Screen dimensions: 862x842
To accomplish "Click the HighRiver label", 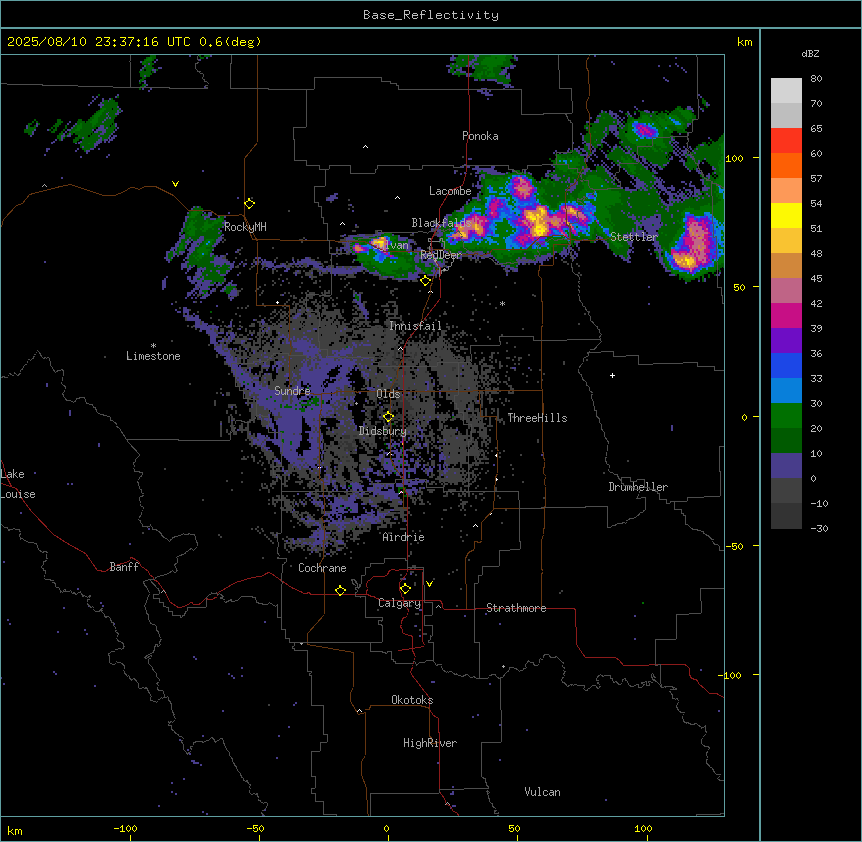I will tap(430, 743).
